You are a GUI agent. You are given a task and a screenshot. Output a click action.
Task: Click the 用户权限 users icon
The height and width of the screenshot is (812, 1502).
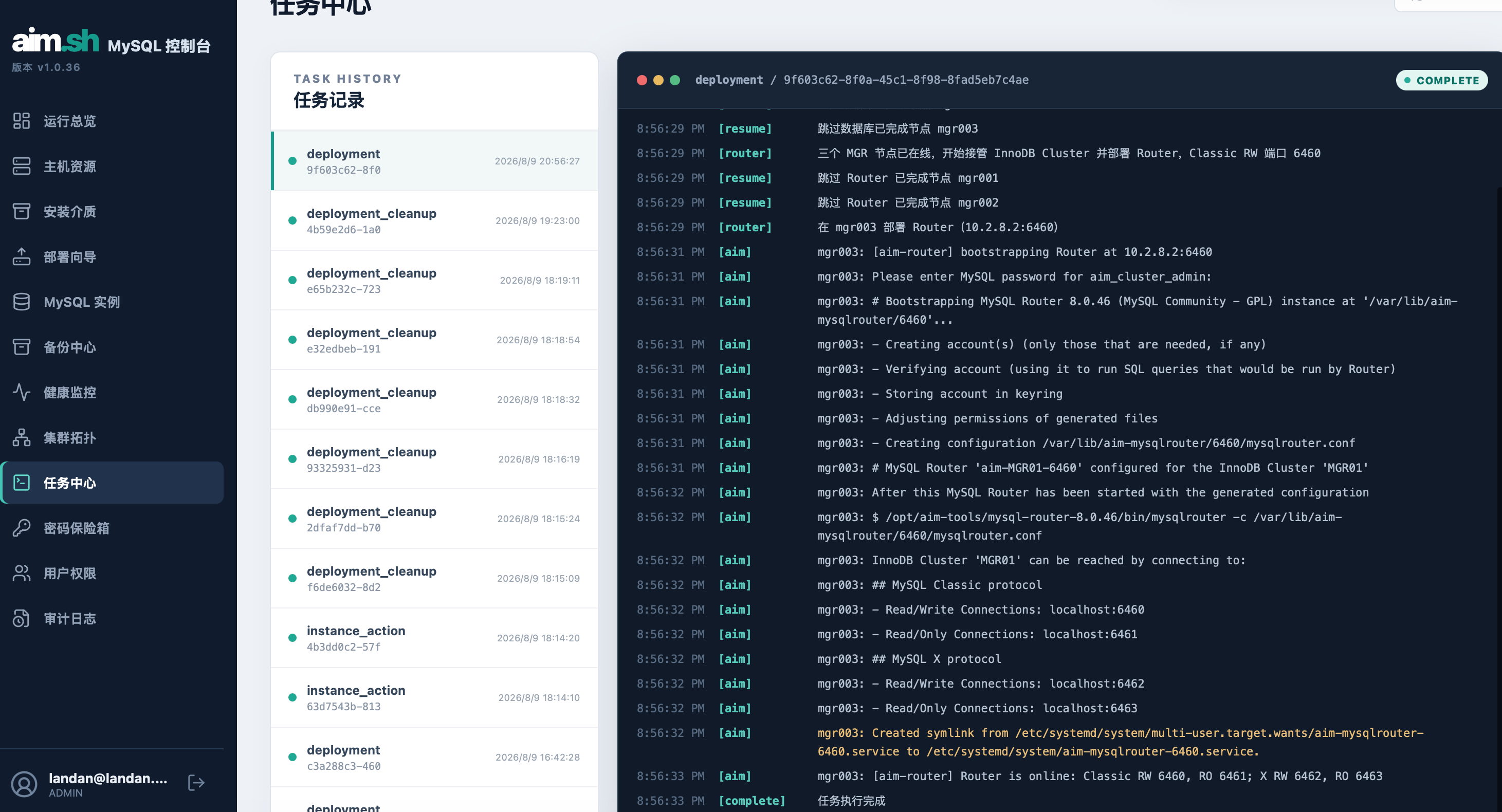[x=22, y=573]
